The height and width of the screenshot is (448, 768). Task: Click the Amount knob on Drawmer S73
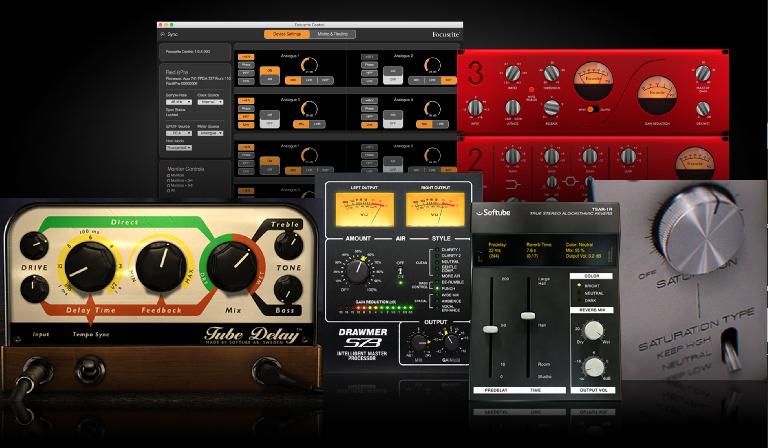(358, 272)
